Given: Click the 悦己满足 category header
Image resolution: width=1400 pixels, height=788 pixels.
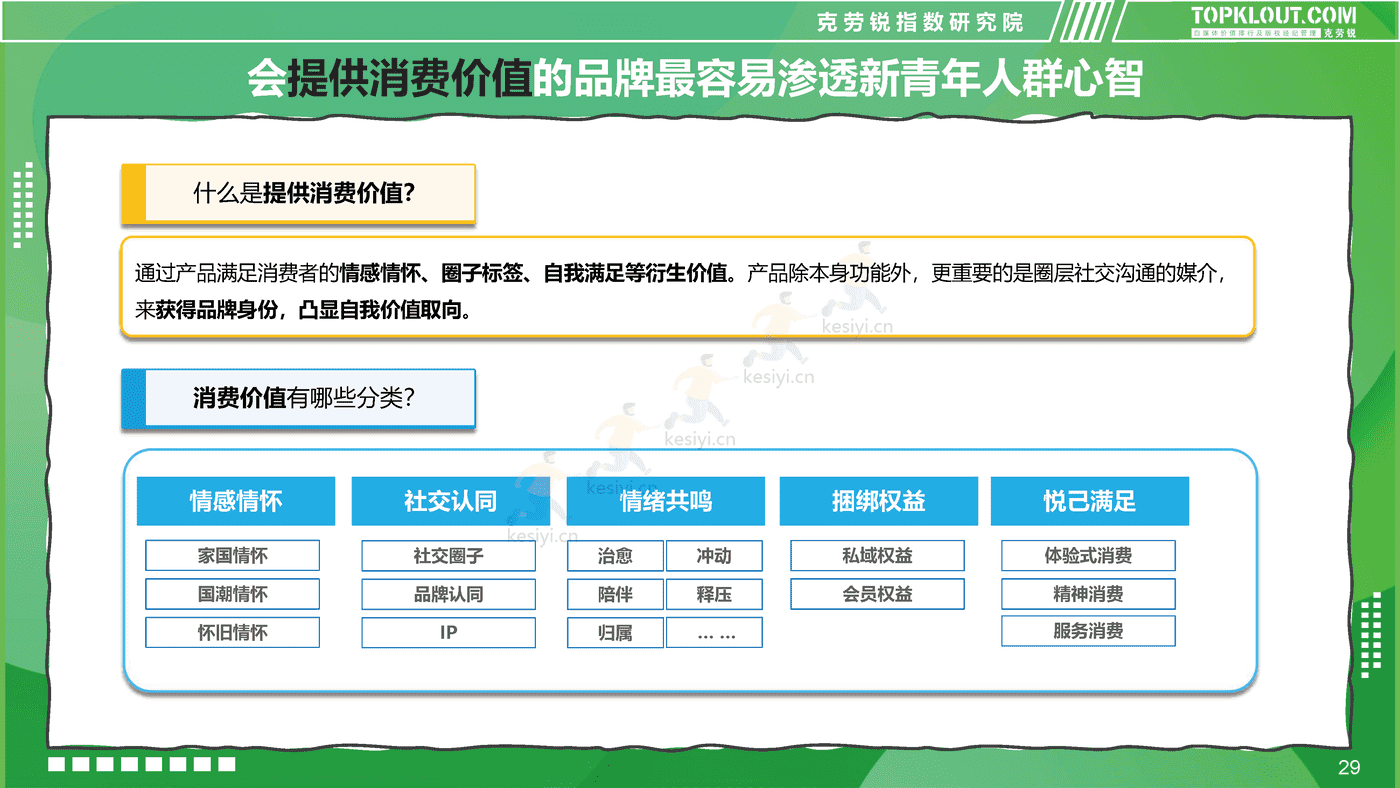Looking at the screenshot, I should 1090,501.
